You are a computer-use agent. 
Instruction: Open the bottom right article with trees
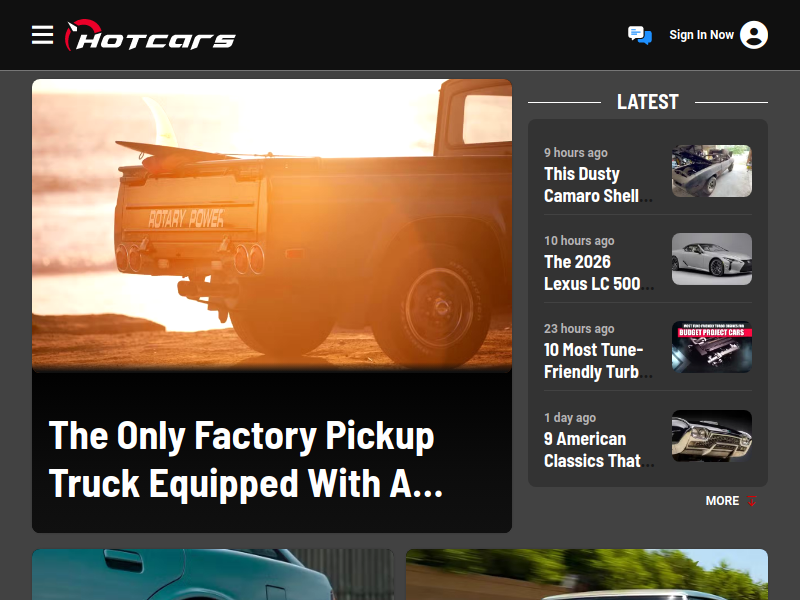[x=587, y=574]
